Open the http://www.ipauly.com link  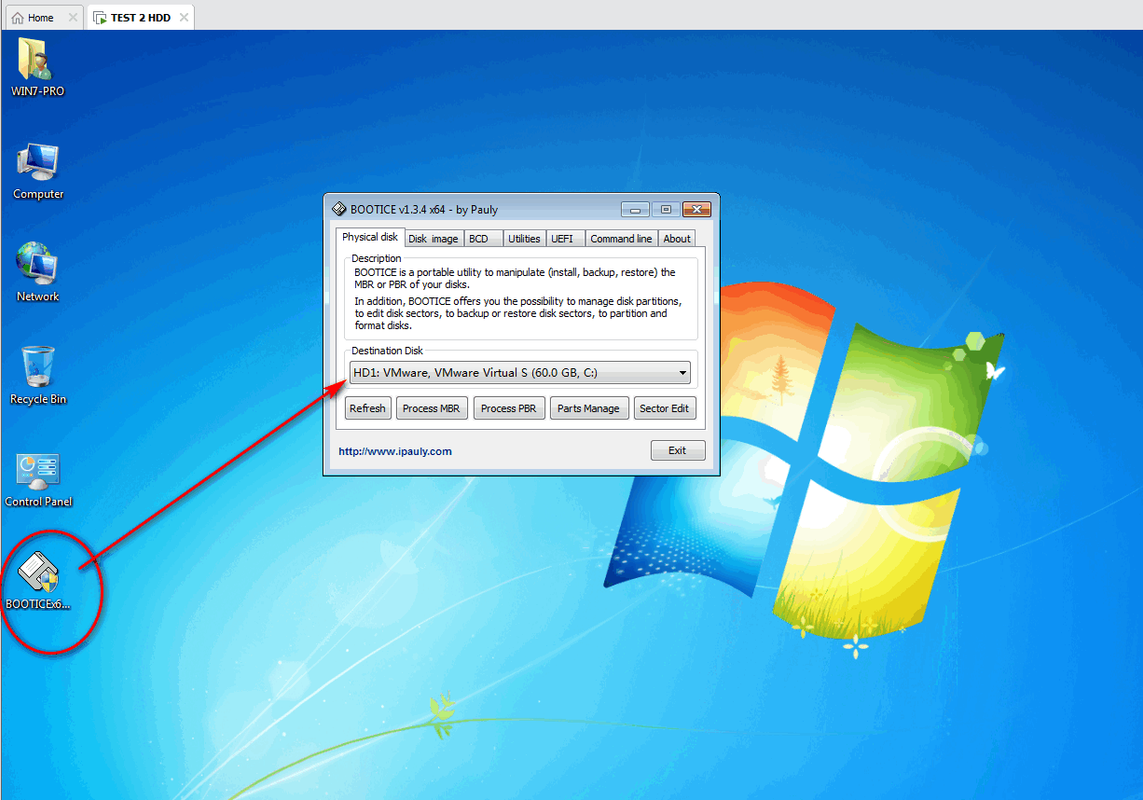coord(395,451)
